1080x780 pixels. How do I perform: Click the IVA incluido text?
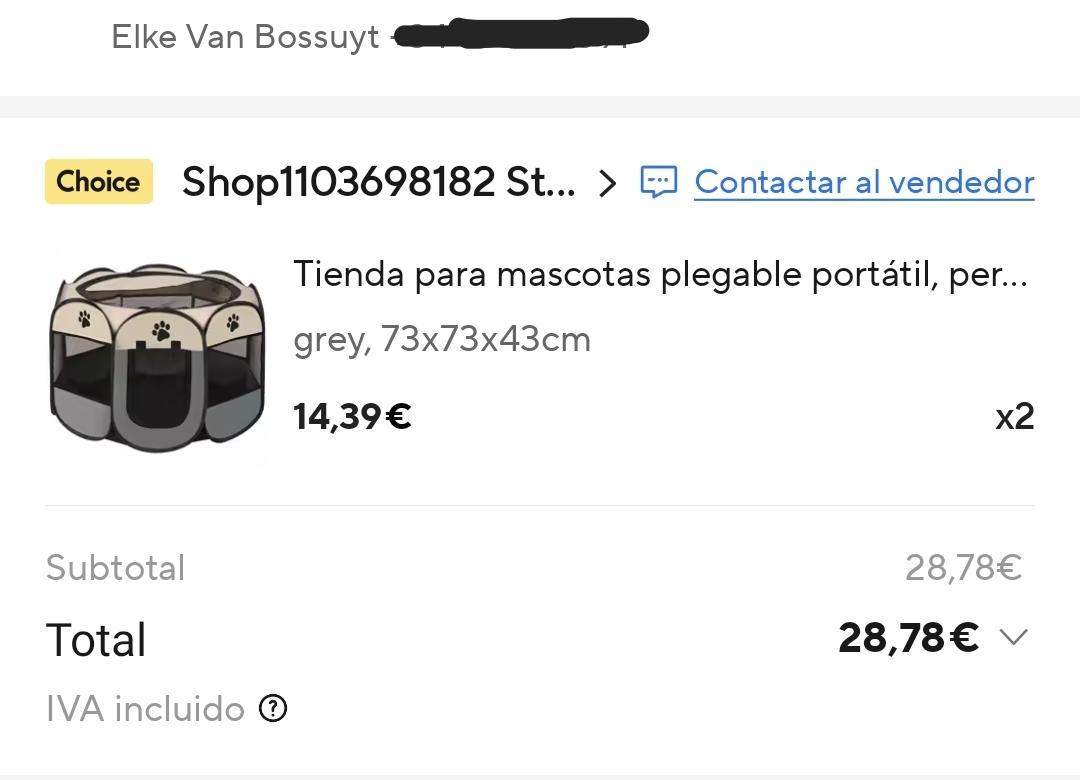click(x=145, y=709)
